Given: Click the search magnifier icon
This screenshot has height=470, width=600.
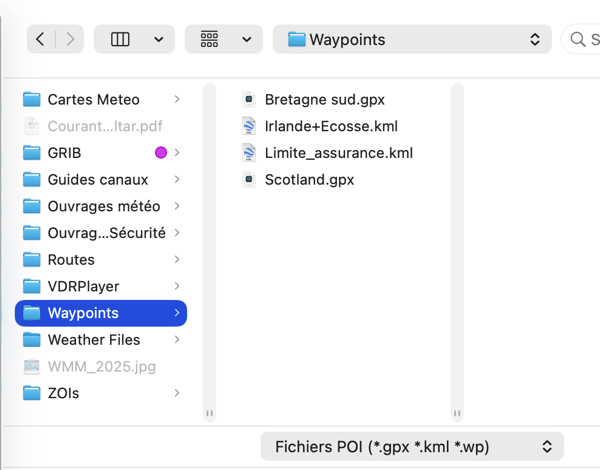Looking at the screenshot, I should click(x=578, y=40).
